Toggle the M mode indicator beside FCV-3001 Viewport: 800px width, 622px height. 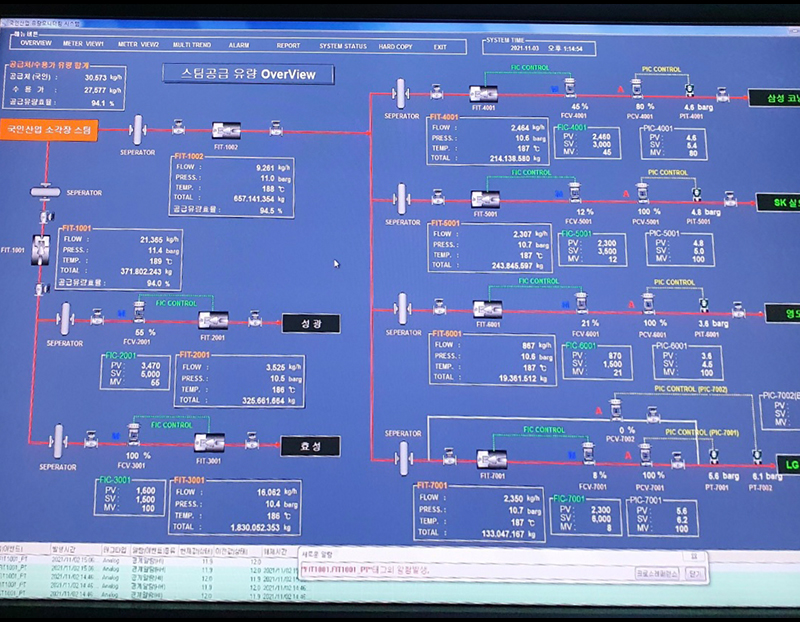click(x=118, y=436)
